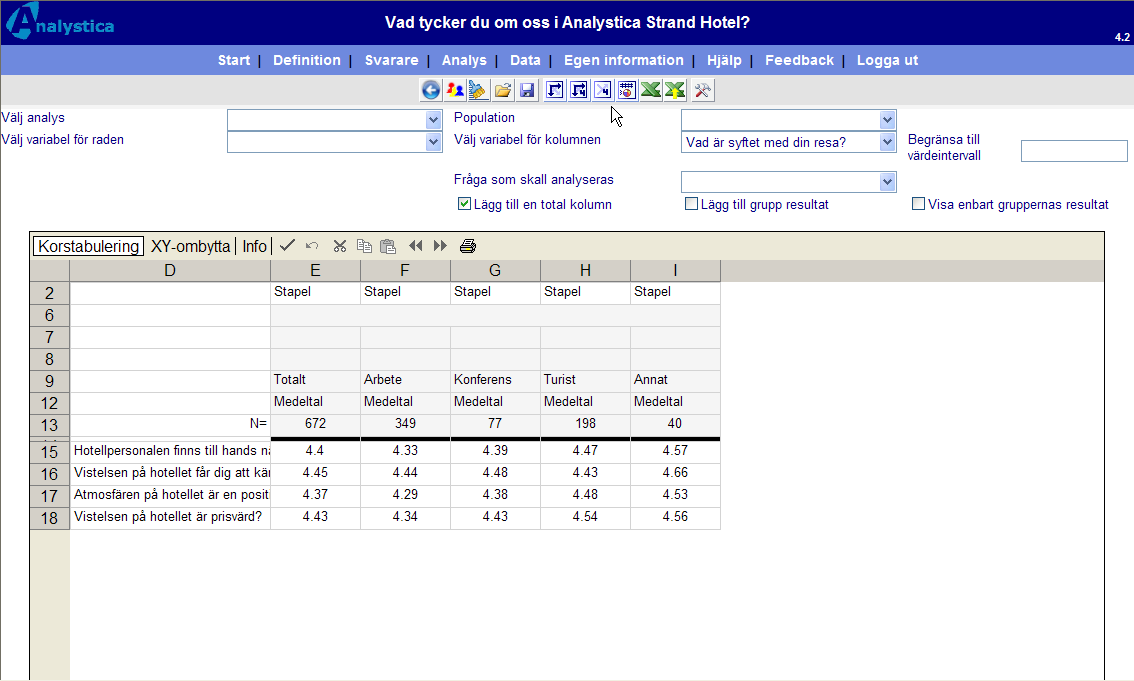
Task: Click the swap arrows icon with number 4
Action: (579, 90)
